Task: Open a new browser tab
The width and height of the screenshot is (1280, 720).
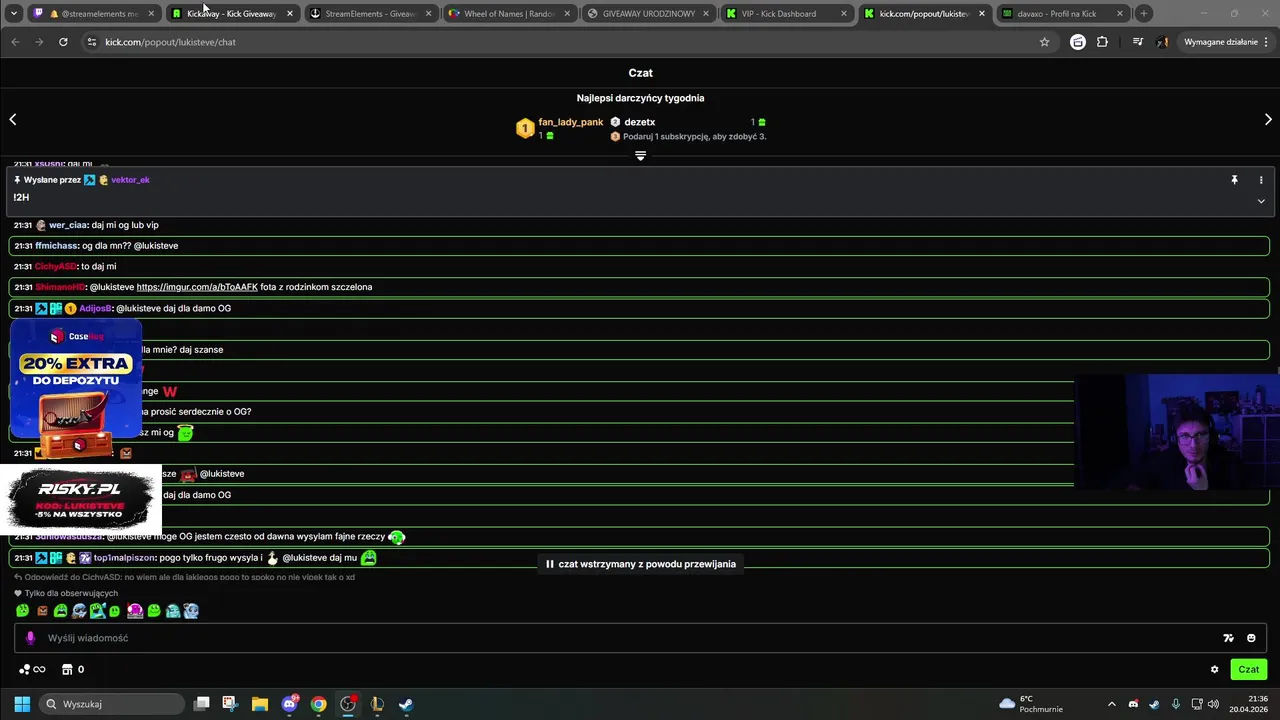Action: point(1144,13)
